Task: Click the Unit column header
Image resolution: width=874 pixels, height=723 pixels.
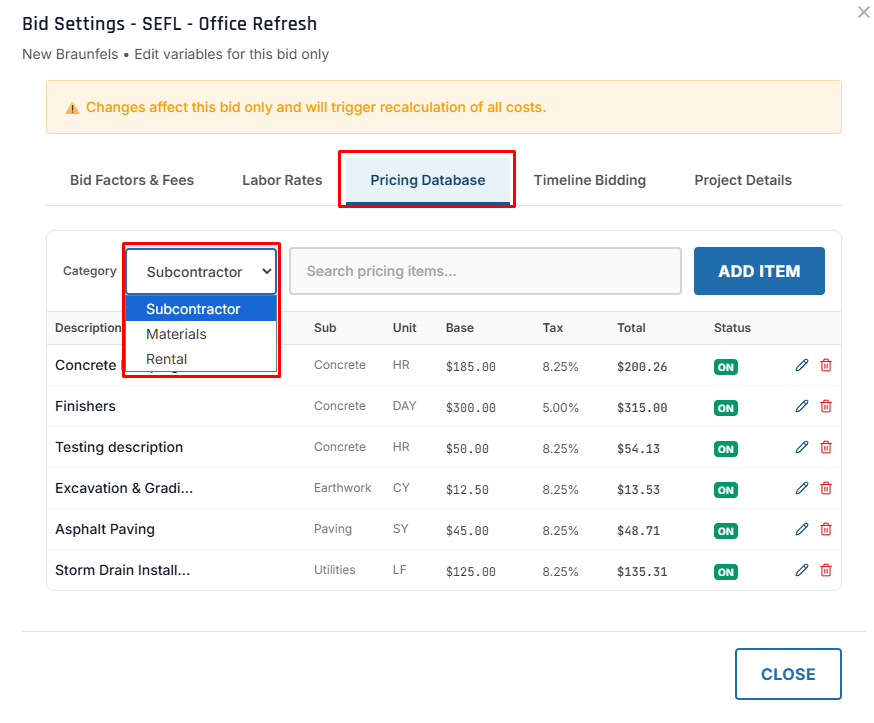Action: pyautogui.click(x=404, y=328)
